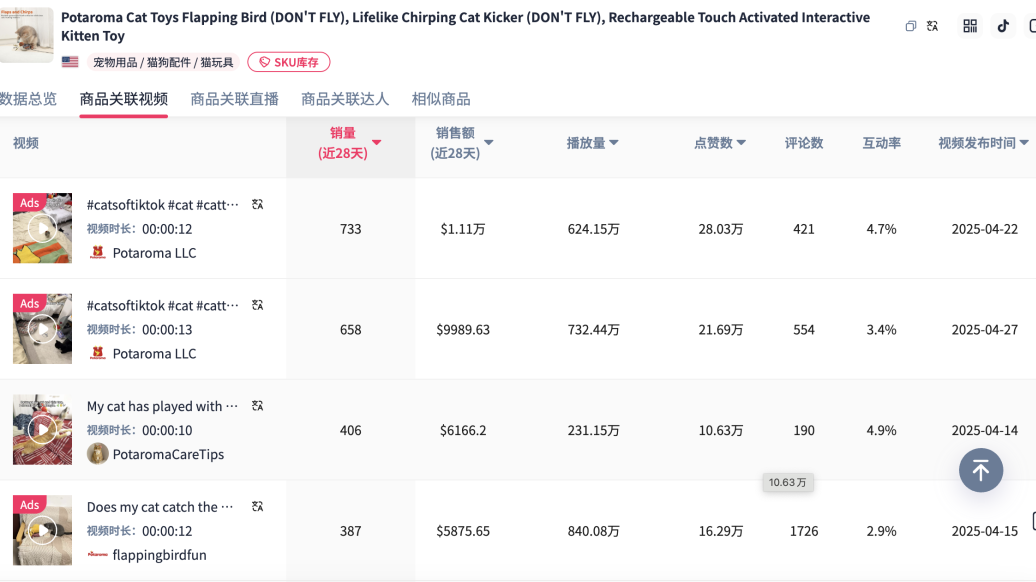The image size is (1036, 582).
Task: Translate the product title via translate icon
Action: click(933, 27)
